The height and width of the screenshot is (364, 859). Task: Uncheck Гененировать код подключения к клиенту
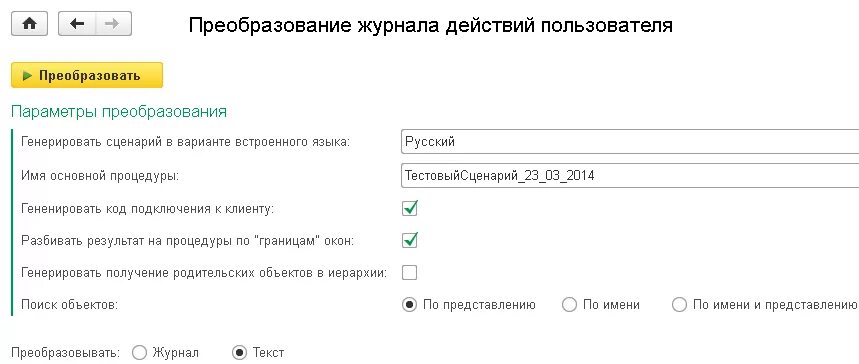pyautogui.click(x=409, y=208)
